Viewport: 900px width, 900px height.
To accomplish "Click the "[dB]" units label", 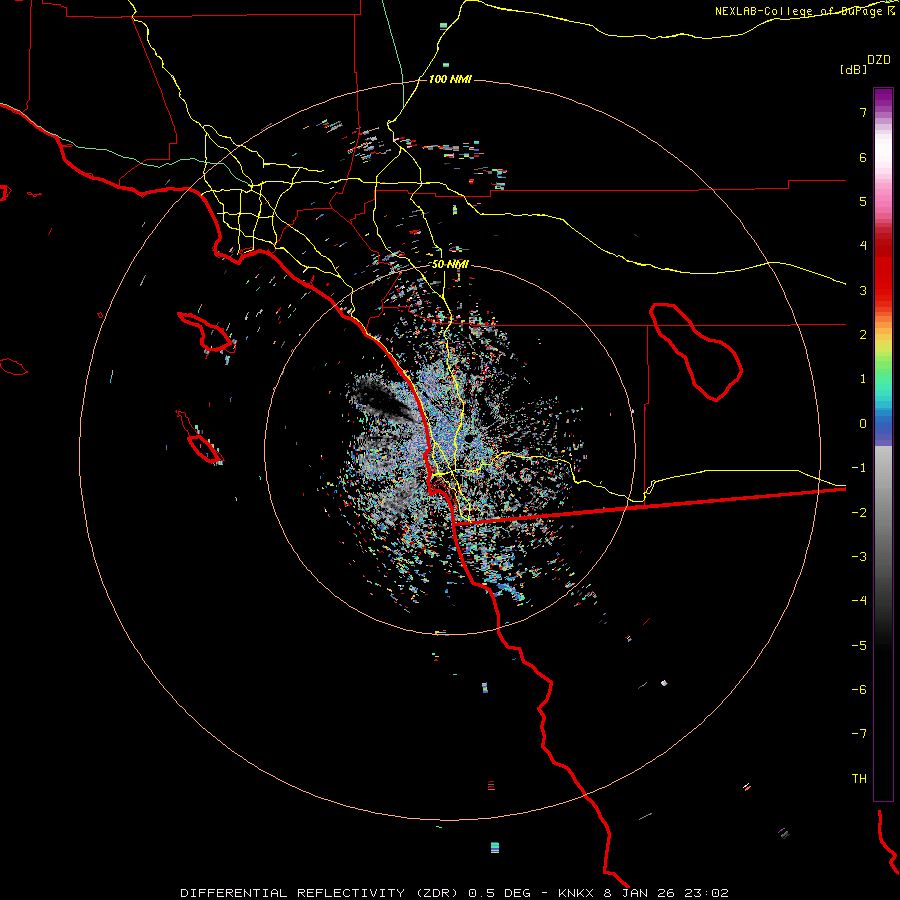I will (854, 69).
